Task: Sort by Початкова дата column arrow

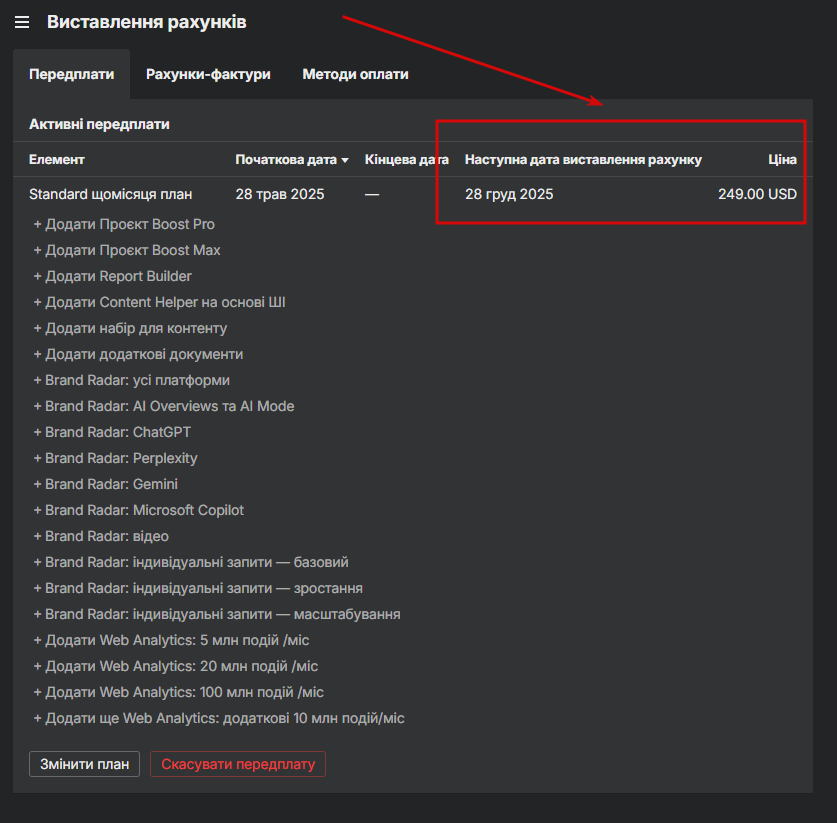Action: pos(345,160)
